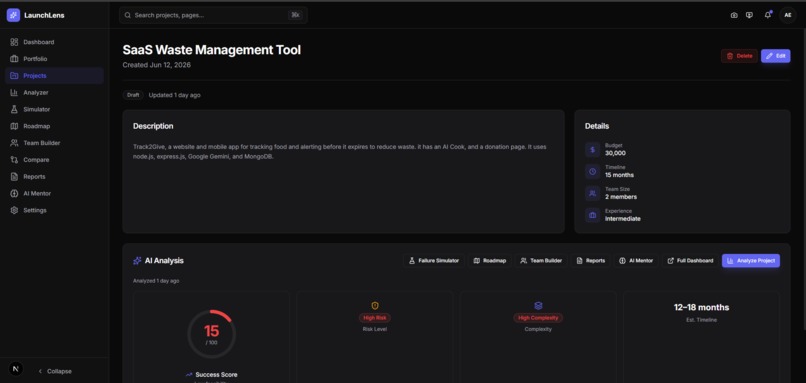The width and height of the screenshot is (806, 383).
Task: Click the Updated 1 day ago text
Action: tap(175, 95)
